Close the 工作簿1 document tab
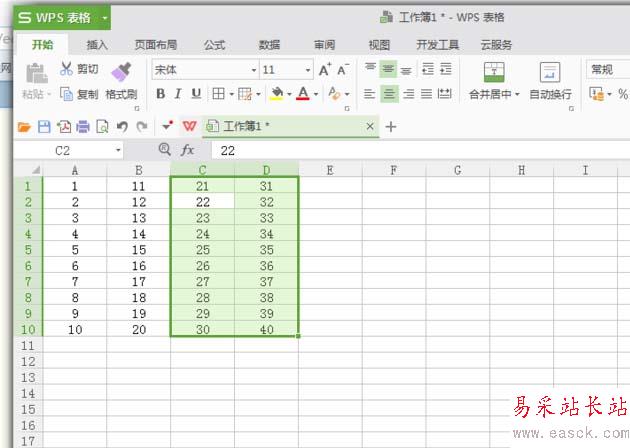Image resolution: width=630 pixels, height=448 pixels. [x=370, y=127]
